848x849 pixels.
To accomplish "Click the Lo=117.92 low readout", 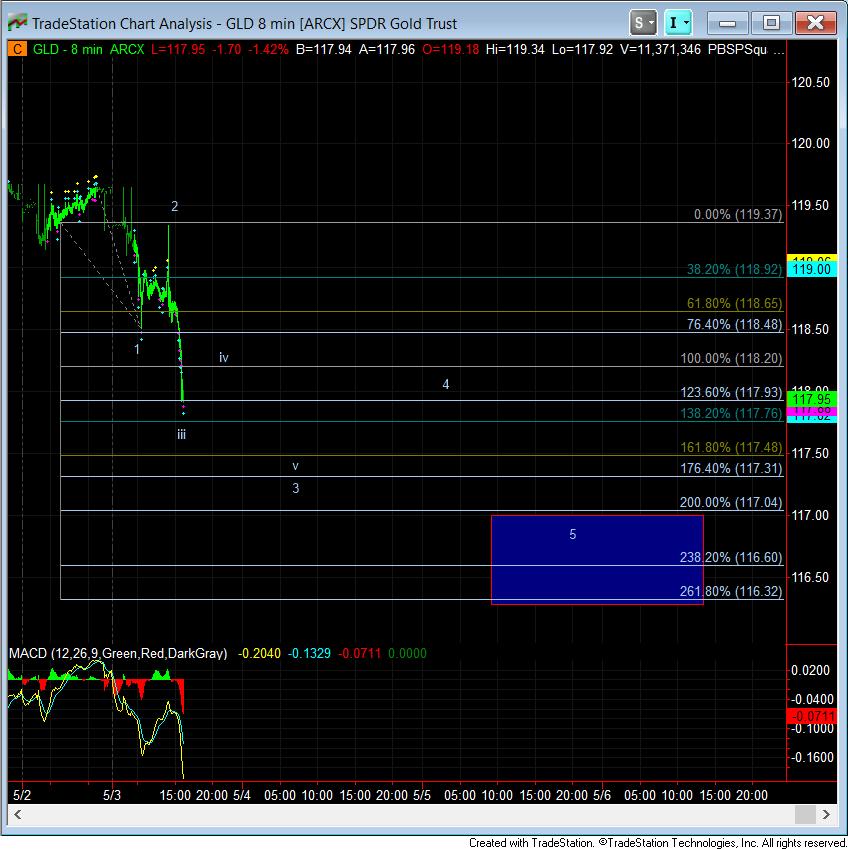I will [582, 50].
